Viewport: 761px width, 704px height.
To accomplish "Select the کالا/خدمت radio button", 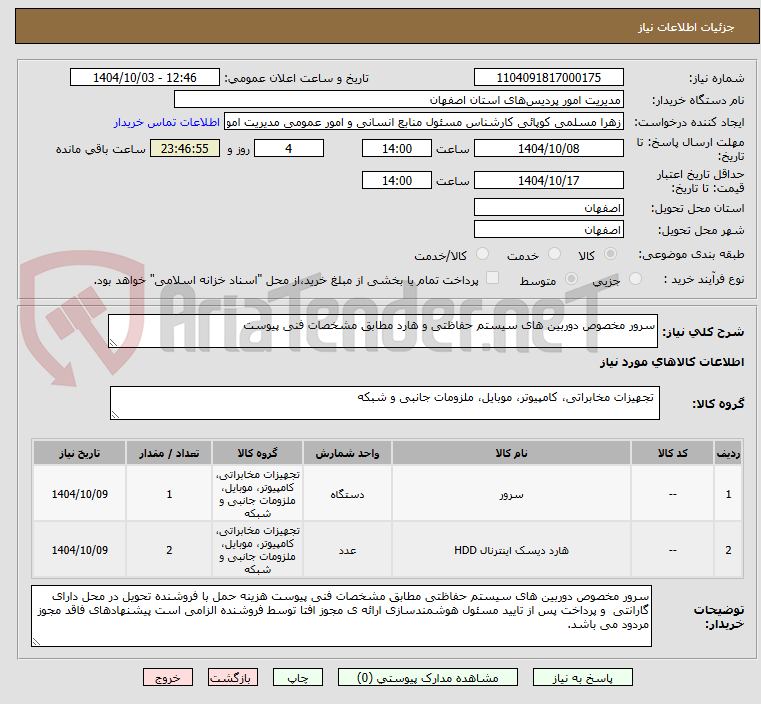I will point(482,254).
